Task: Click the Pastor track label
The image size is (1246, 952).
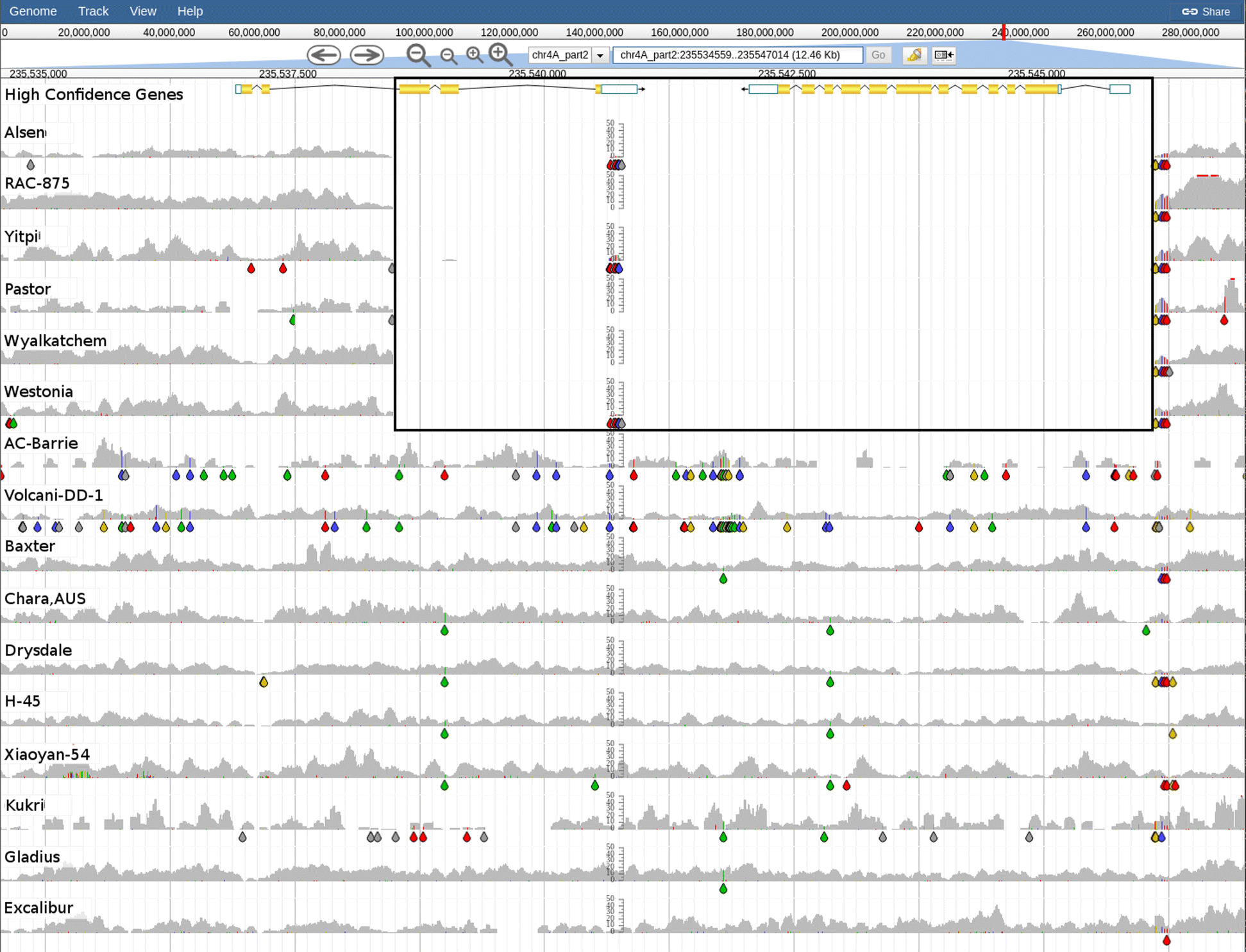Action: tap(28, 289)
